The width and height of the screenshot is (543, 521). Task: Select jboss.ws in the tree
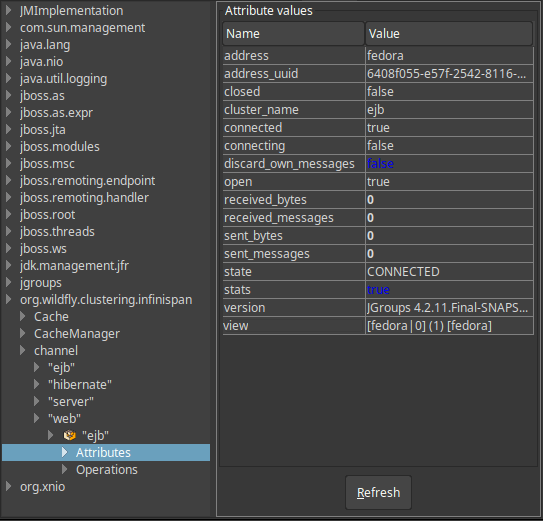point(43,248)
